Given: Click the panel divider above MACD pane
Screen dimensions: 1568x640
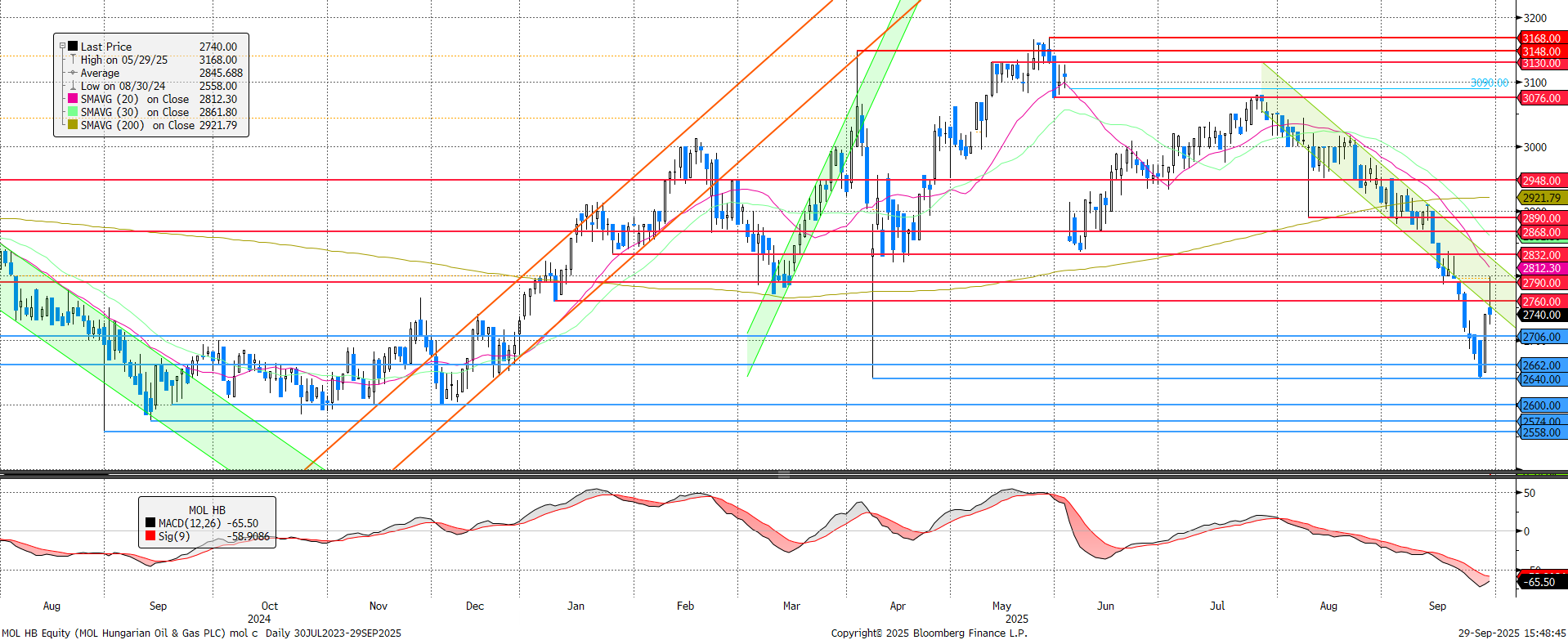Looking at the screenshot, I should [x=783, y=474].
